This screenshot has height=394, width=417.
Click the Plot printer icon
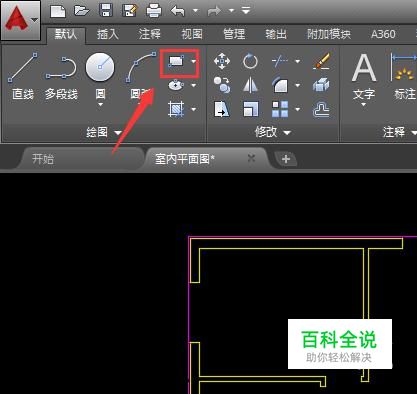(154, 11)
